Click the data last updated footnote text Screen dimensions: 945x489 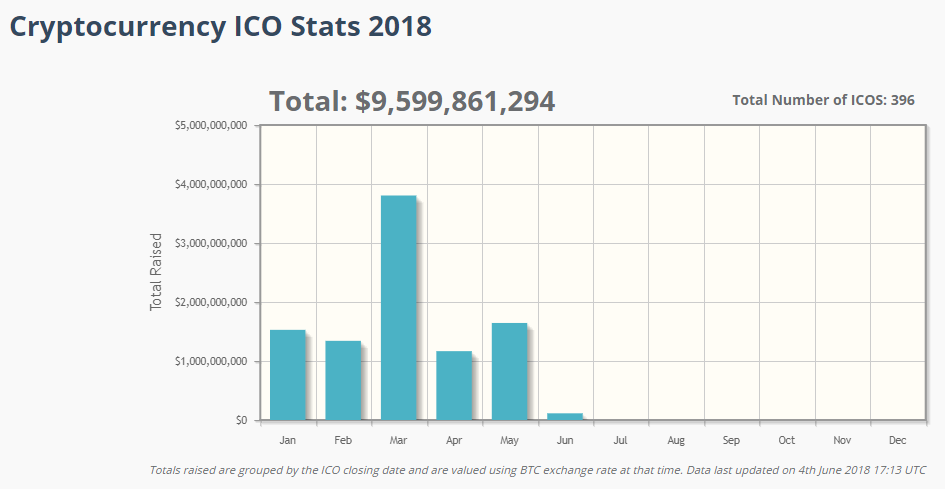[537, 470]
